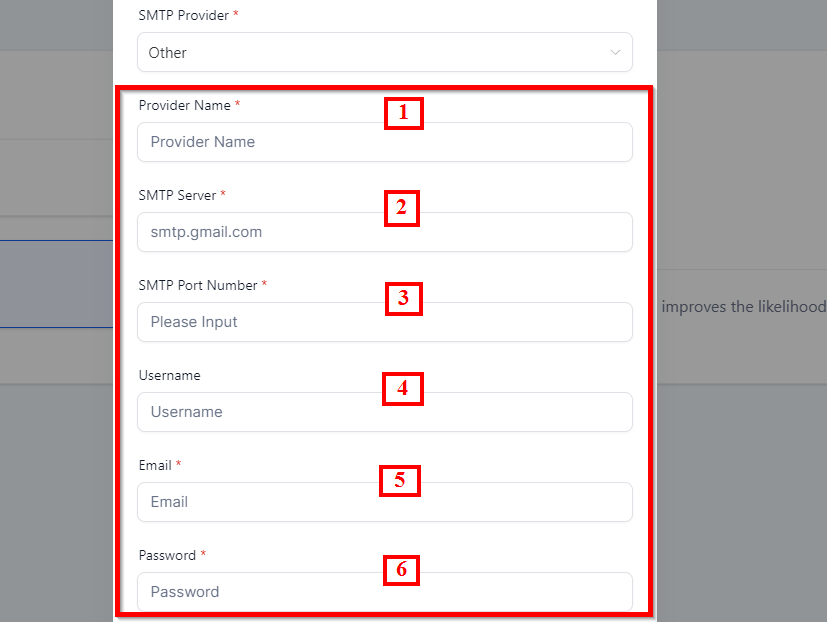Screen dimensions: 827x622
Task: Click the red number 5 marker
Action: pos(399,480)
